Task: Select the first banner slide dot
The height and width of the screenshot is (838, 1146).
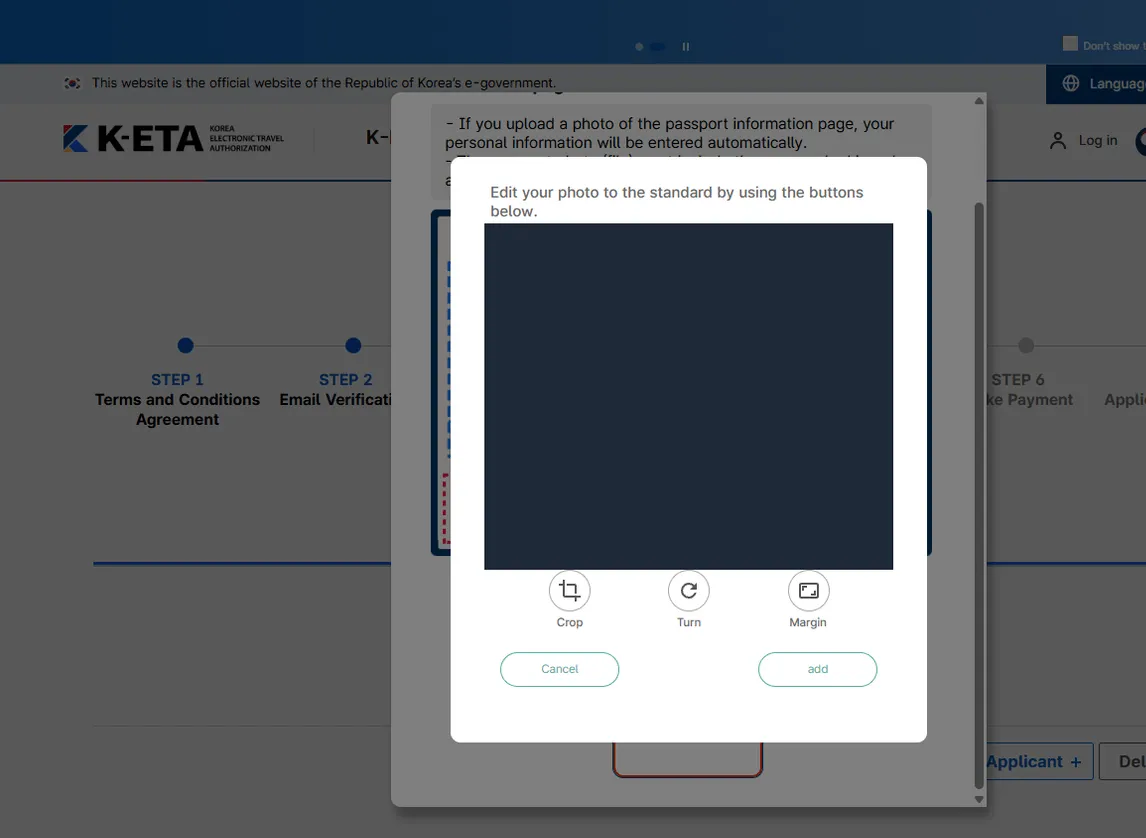Action: click(639, 47)
